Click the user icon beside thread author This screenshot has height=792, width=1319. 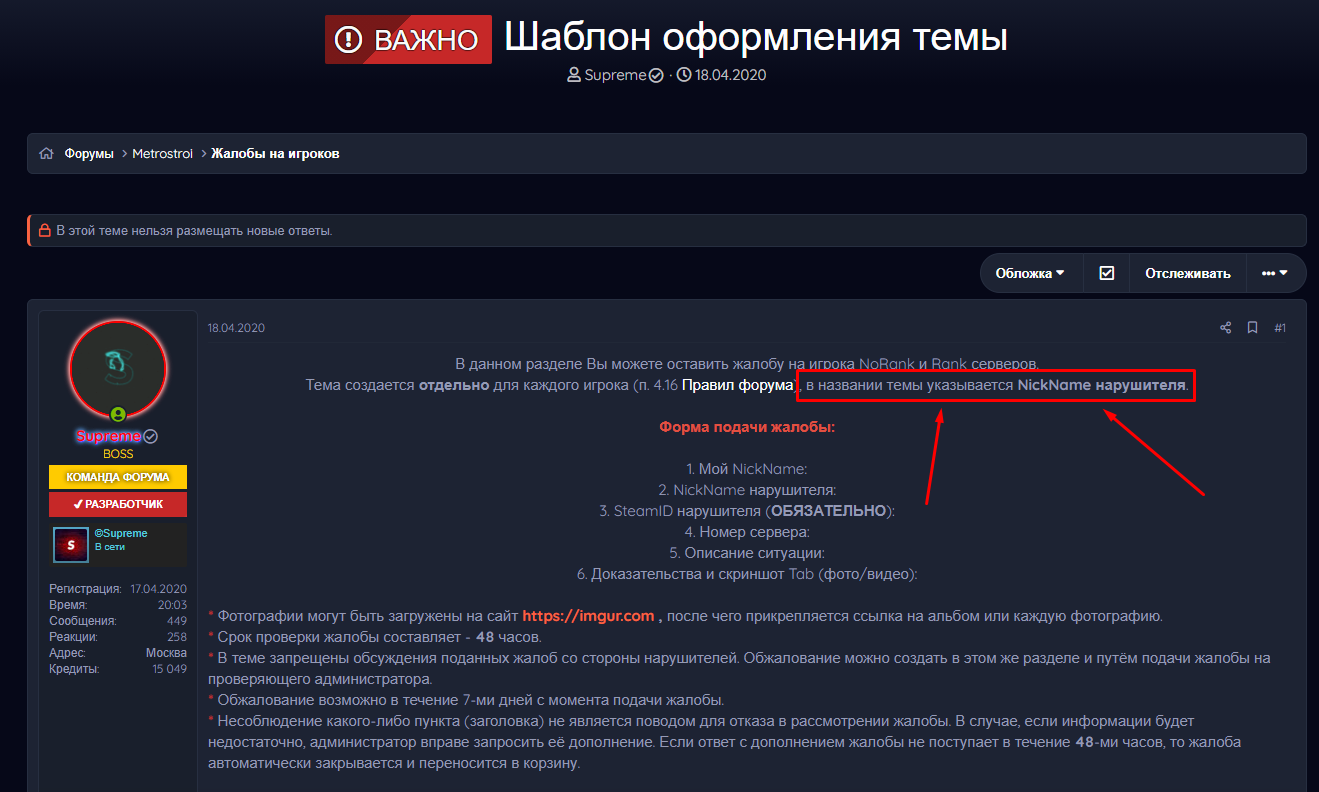574,75
